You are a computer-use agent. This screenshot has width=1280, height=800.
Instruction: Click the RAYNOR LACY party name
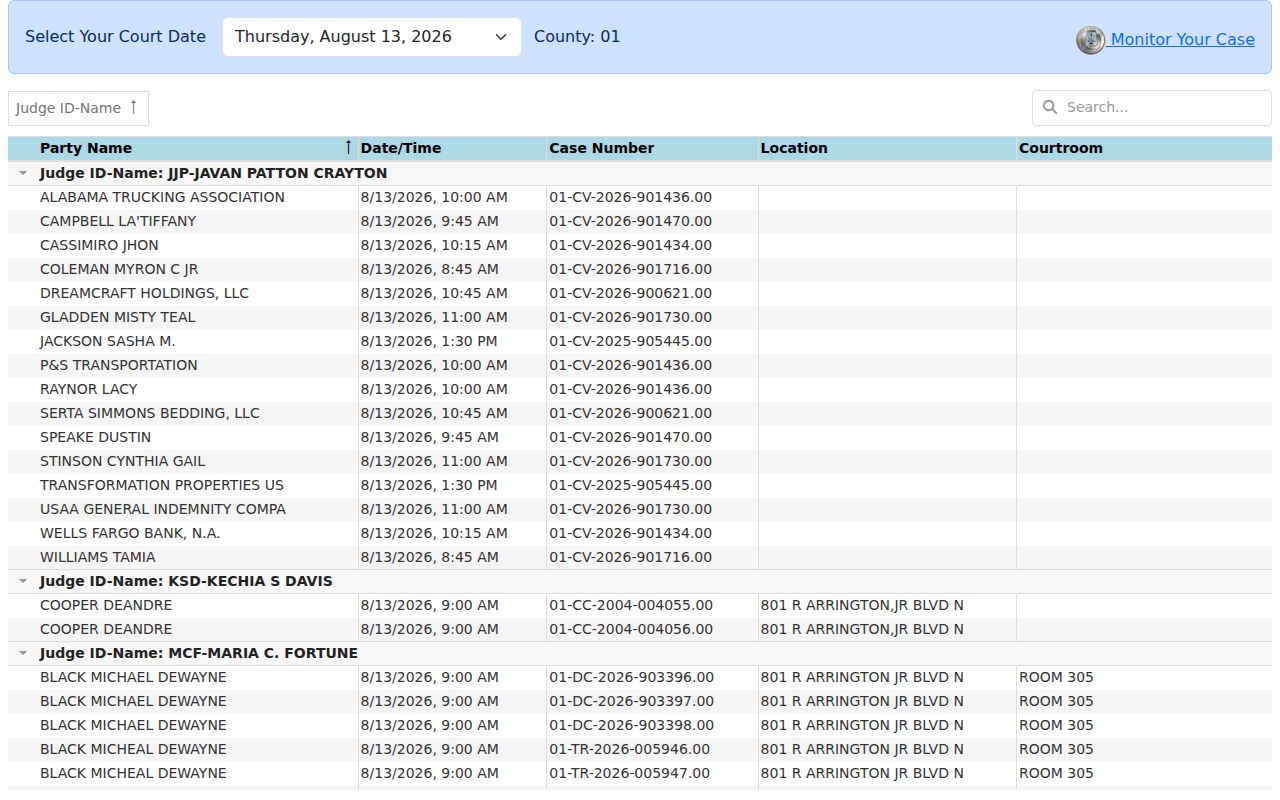[89, 389]
